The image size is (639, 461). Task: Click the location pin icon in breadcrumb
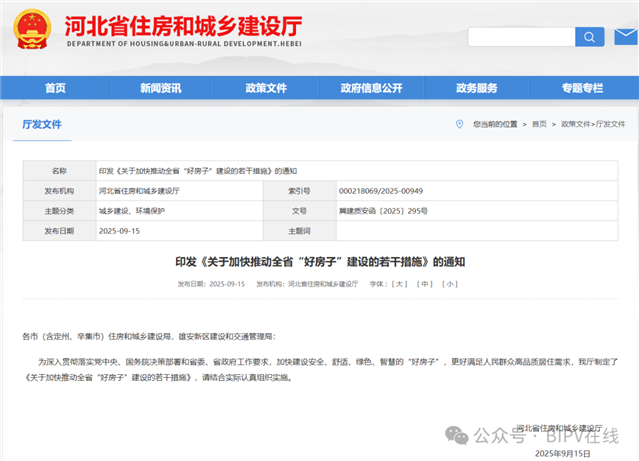[x=459, y=124]
